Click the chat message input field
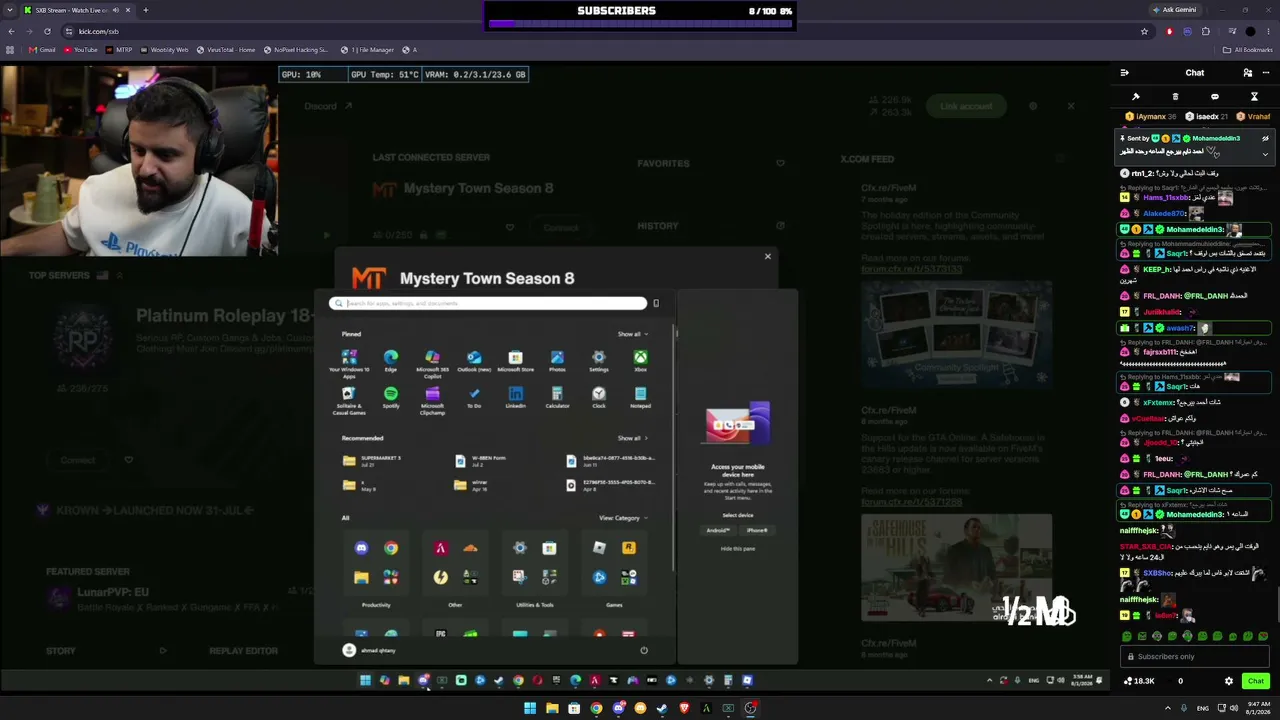The image size is (1280, 720). tap(1195, 657)
